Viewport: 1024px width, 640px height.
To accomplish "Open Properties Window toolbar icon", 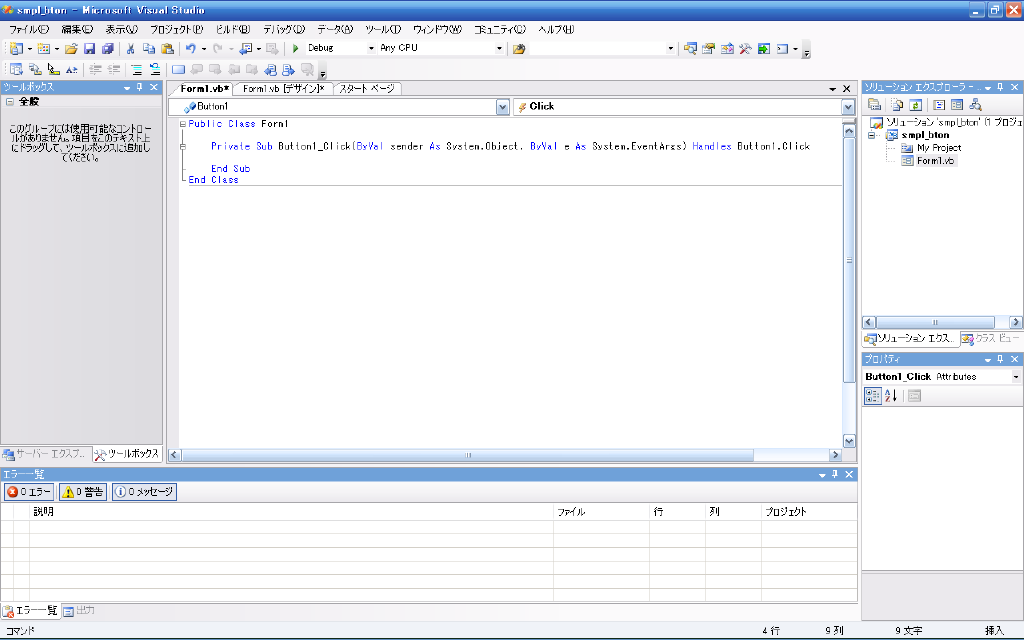I will click(x=709, y=49).
